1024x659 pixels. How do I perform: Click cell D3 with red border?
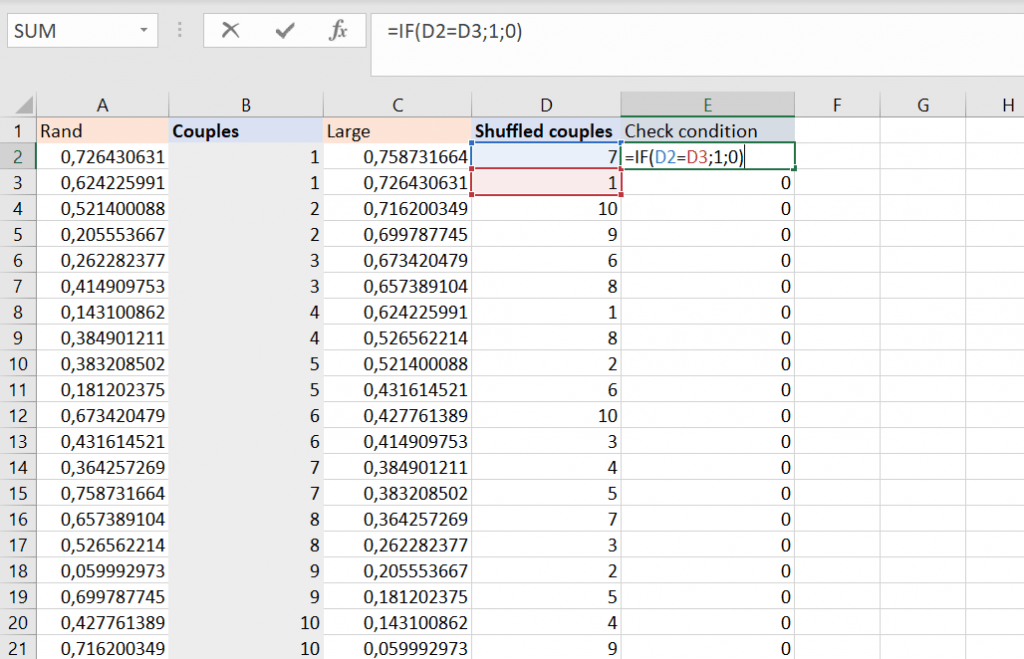(x=545, y=182)
